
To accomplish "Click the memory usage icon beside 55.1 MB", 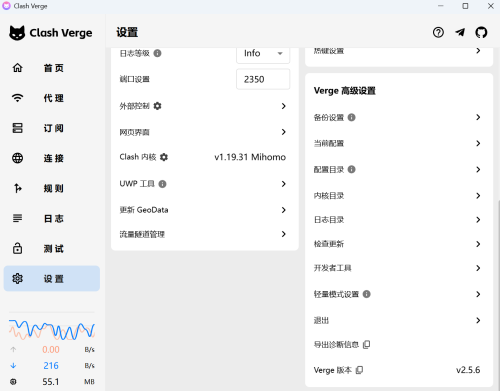I will (x=13, y=382).
